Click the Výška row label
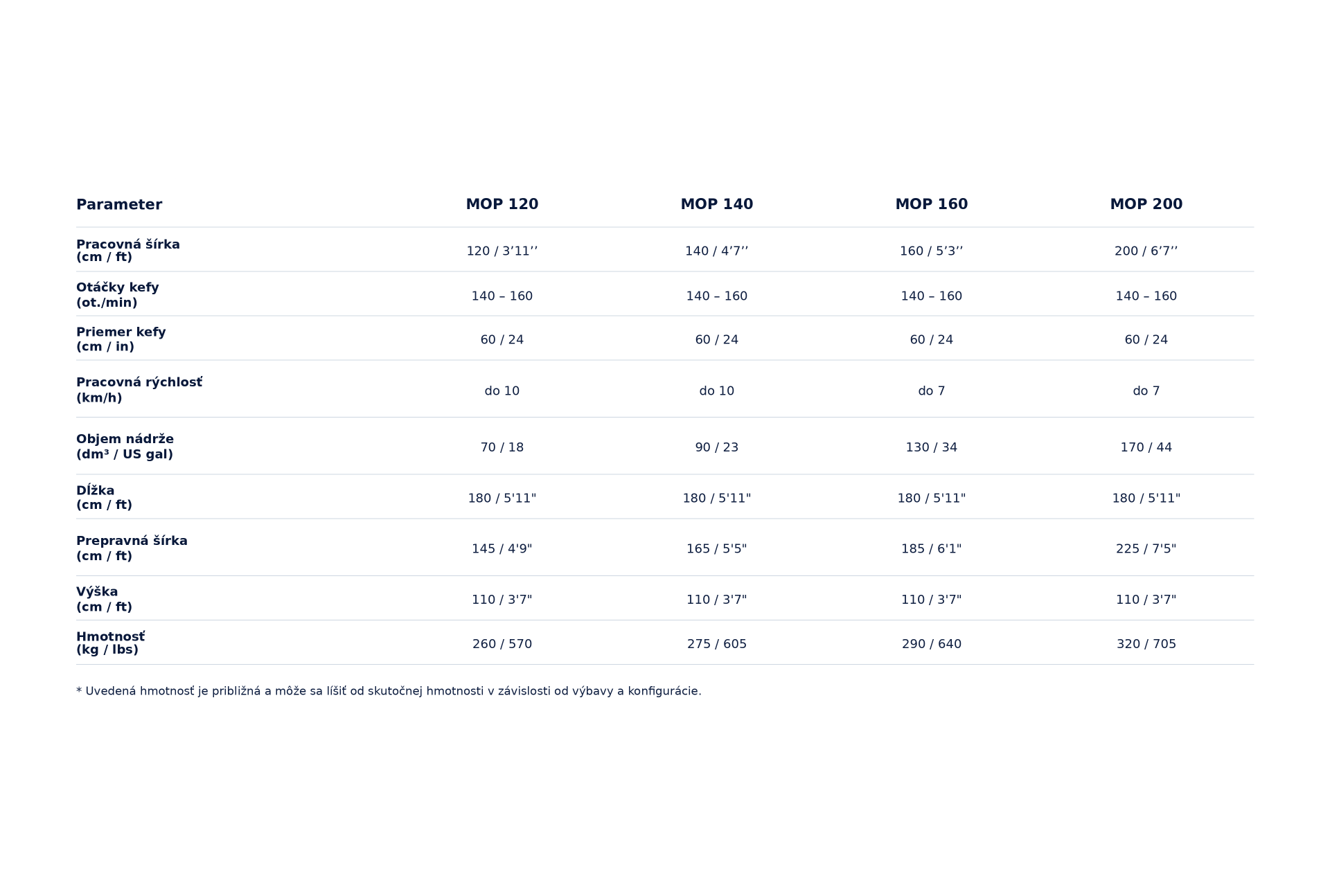This screenshot has height=896, width=1330. (x=104, y=599)
